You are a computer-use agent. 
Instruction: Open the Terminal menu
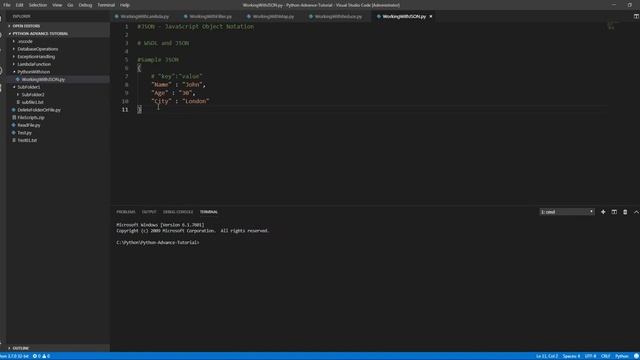(106, 5)
